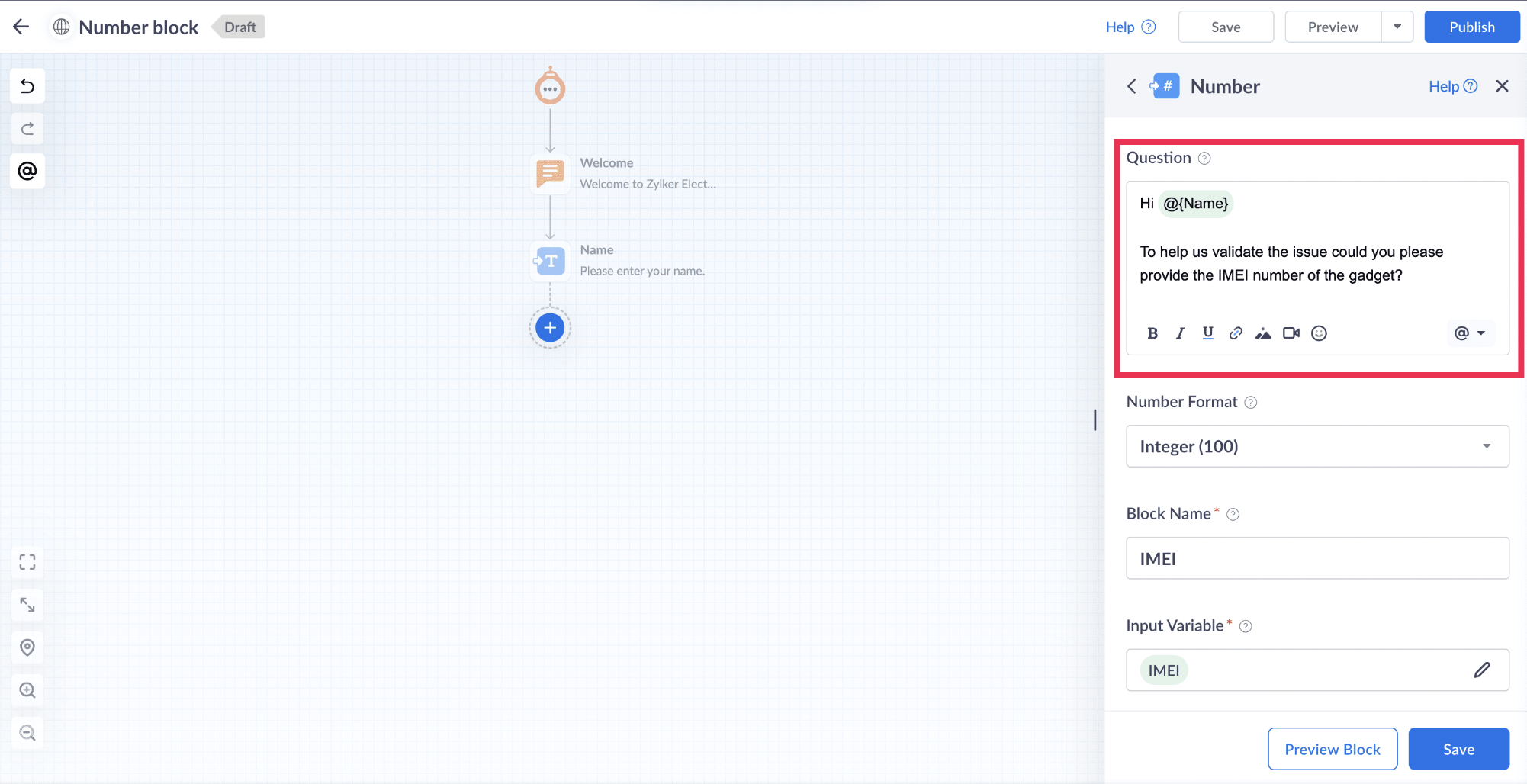Image resolution: width=1527 pixels, height=784 pixels.
Task: Click the Number Format help info icon
Action: [x=1251, y=403]
